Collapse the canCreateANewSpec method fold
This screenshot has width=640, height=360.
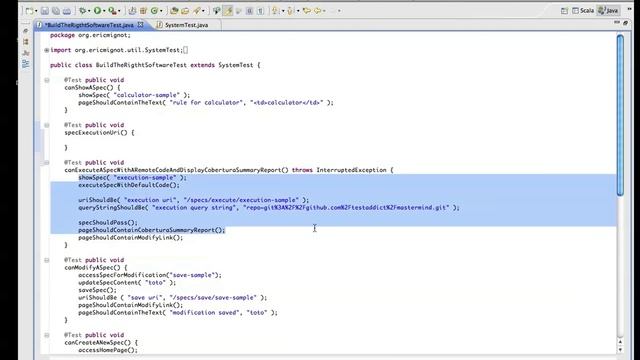pyautogui.click(x=47, y=335)
